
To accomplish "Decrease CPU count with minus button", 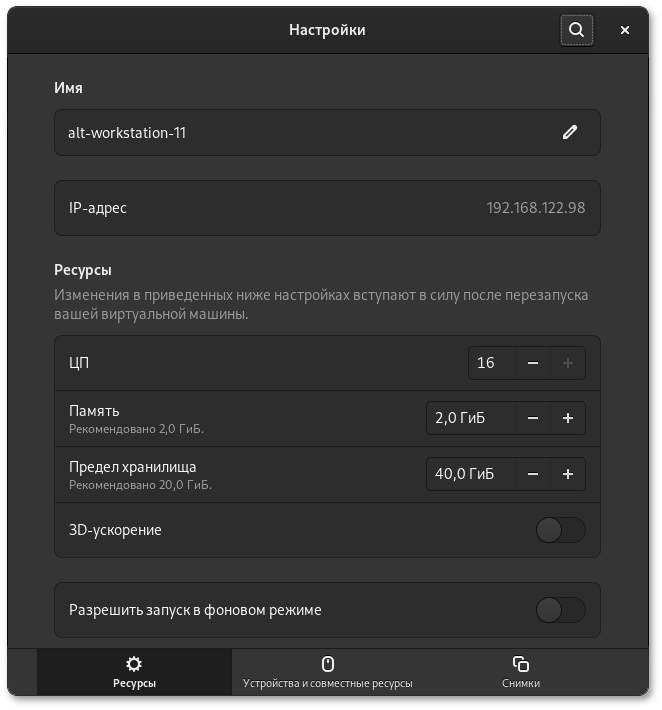I will point(533,363).
